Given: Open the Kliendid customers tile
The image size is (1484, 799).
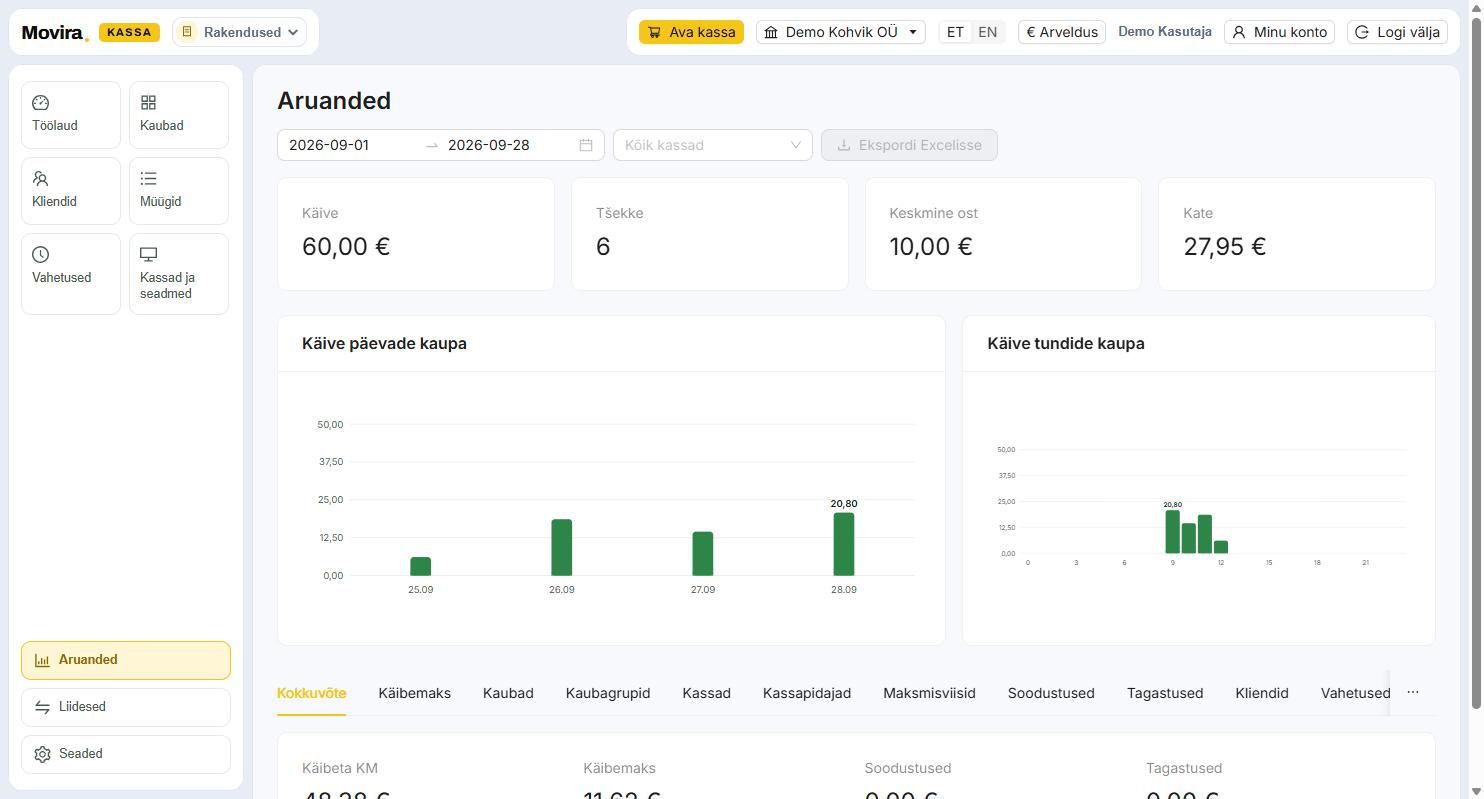Looking at the screenshot, I should 71,191.
